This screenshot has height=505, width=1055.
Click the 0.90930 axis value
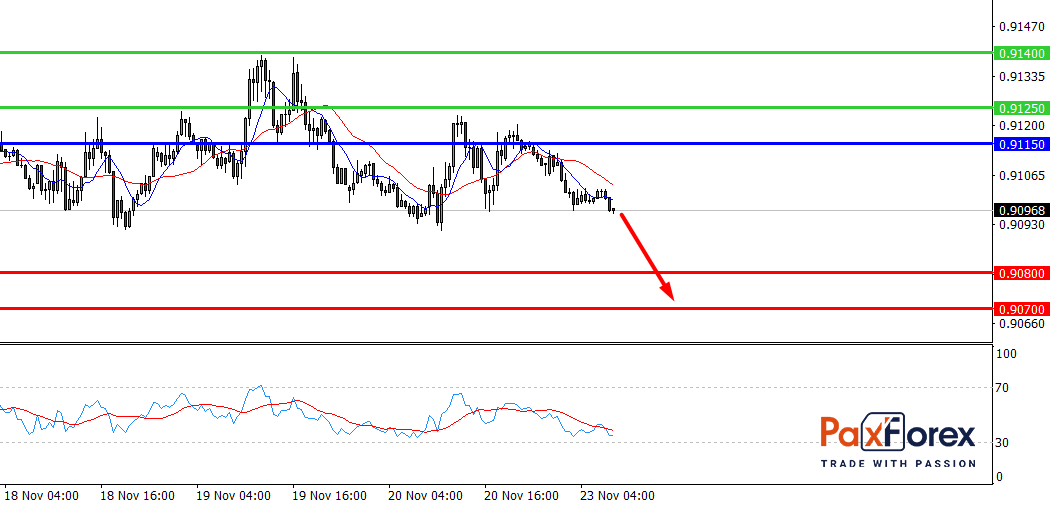(x=1021, y=225)
